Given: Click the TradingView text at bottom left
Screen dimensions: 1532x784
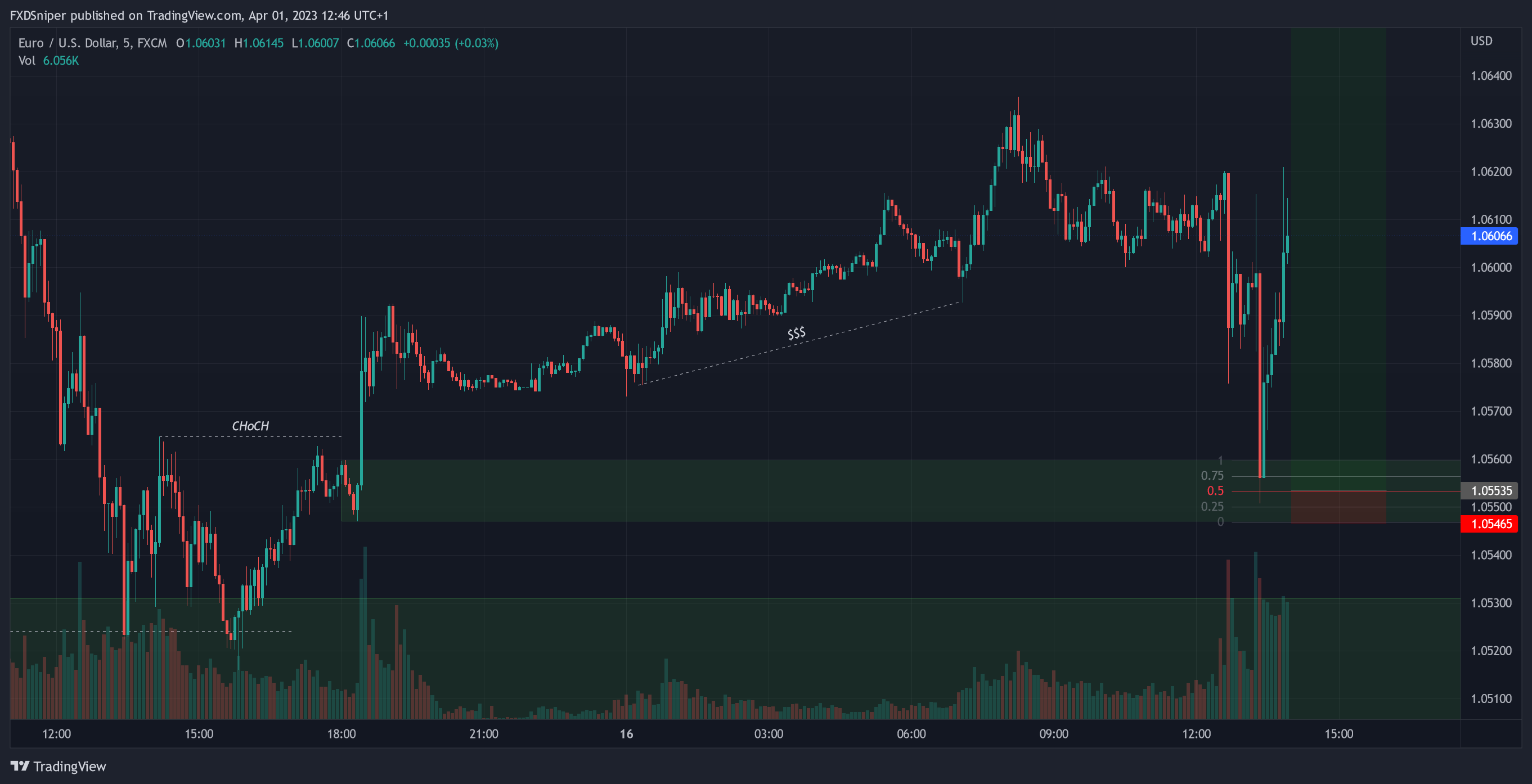Looking at the screenshot, I should pos(70,766).
